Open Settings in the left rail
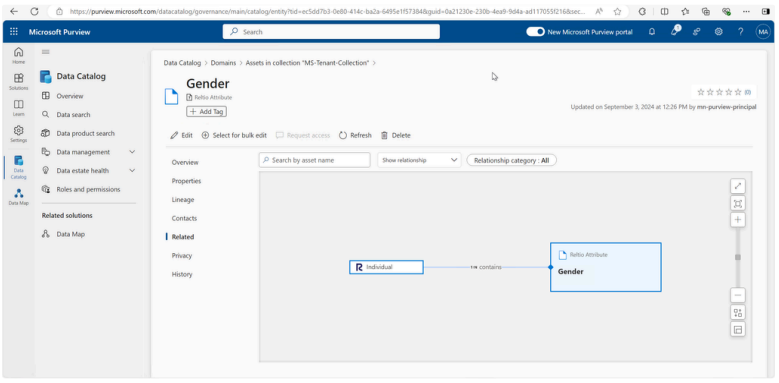Viewport: 779px width, 383px height. [18, 134]
